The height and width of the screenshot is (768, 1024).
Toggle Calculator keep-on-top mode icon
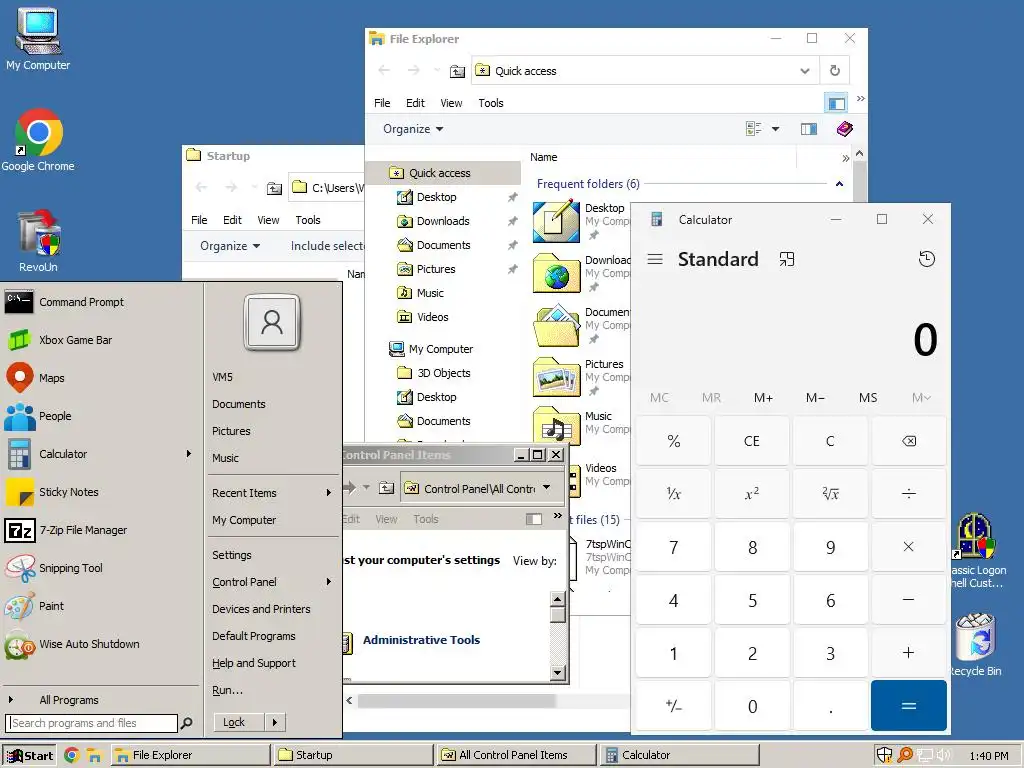pos(787,259)
